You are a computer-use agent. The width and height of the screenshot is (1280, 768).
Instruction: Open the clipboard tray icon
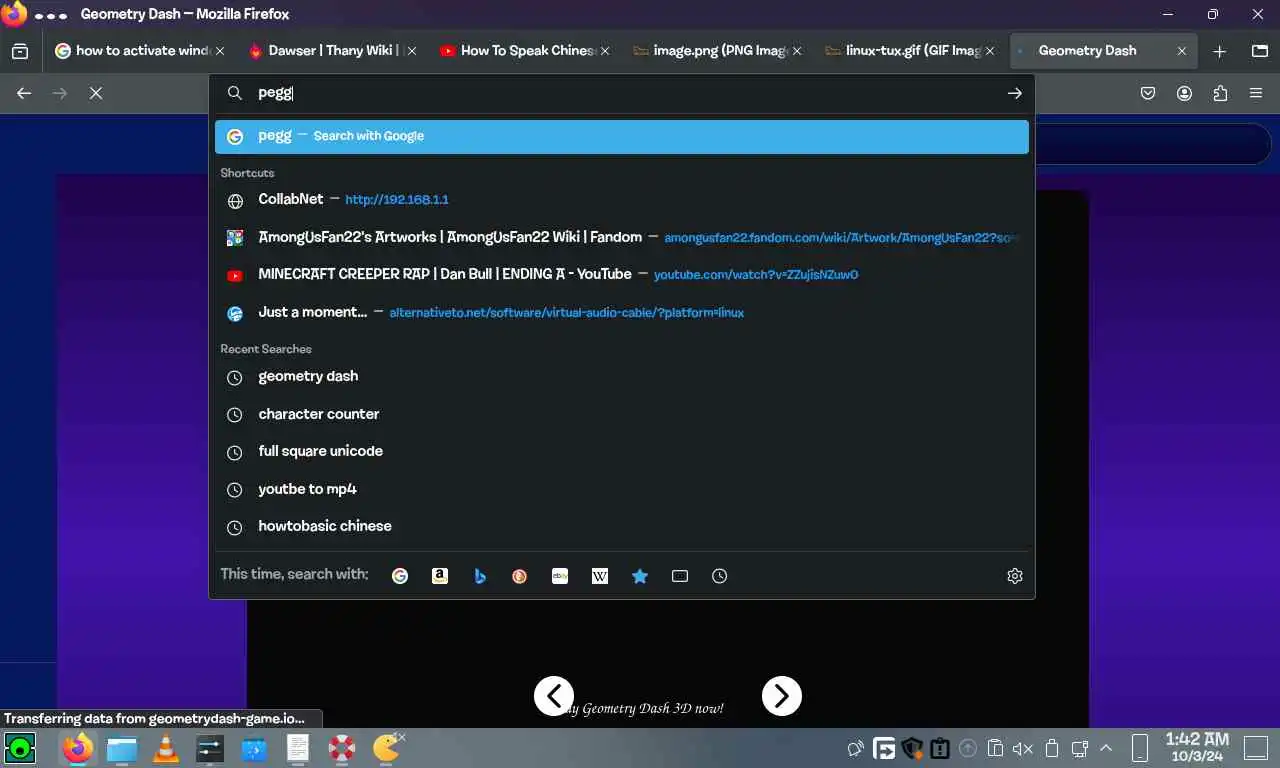click(995, 748)
